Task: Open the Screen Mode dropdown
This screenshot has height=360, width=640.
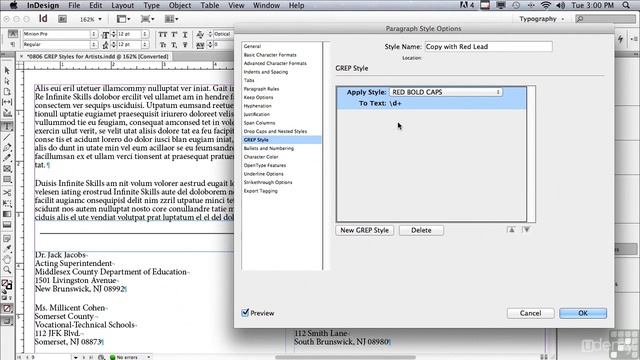Action: click(x=147, y=19)
